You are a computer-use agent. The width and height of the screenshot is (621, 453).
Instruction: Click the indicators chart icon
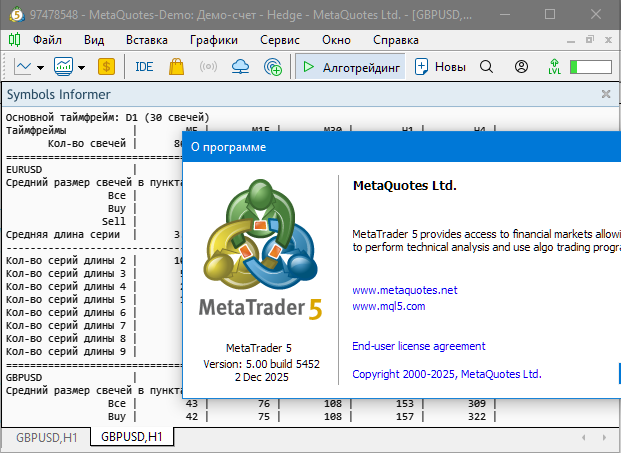63,67
